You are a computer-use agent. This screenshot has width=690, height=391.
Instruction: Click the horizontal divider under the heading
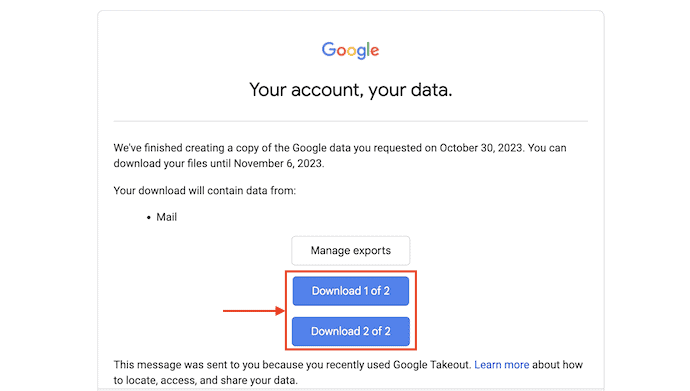[351, 121]
